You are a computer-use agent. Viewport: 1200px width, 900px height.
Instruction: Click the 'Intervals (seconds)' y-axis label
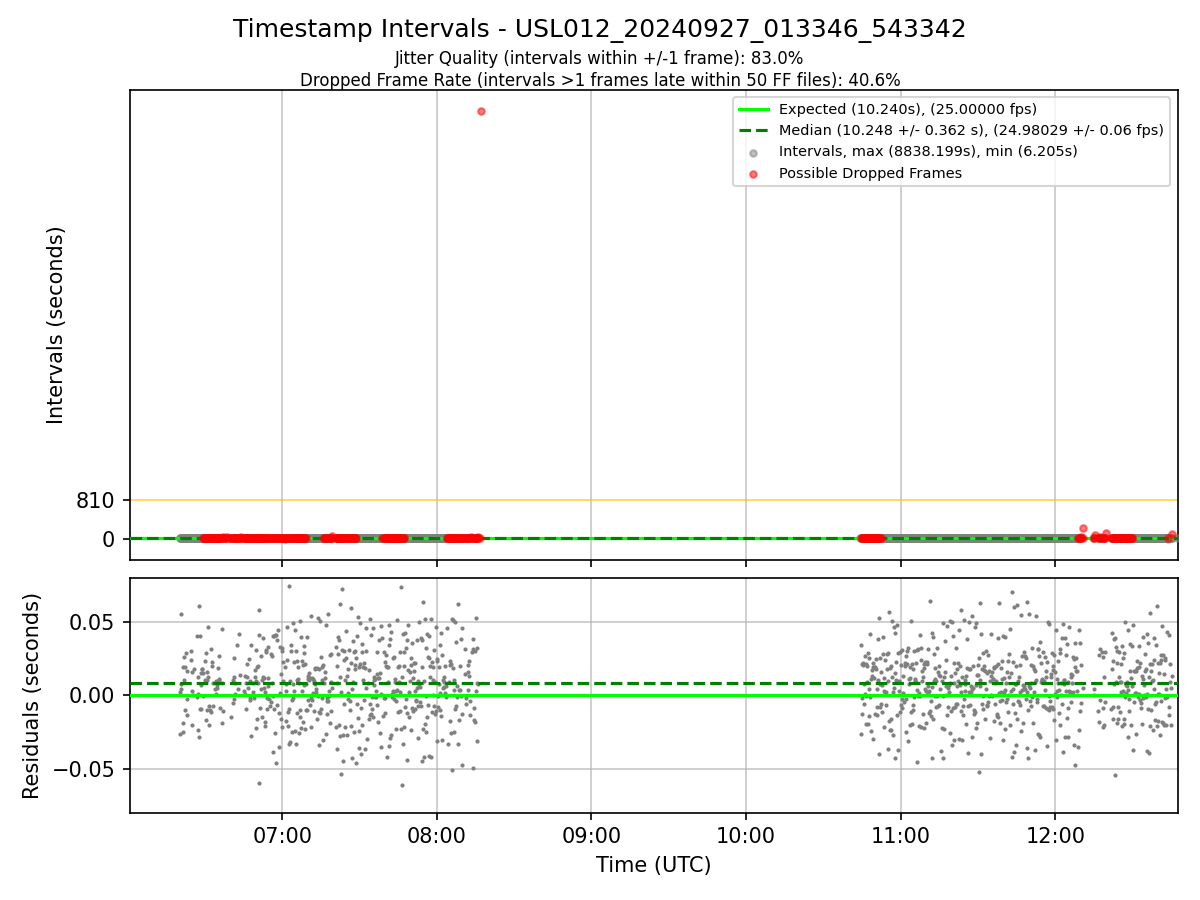[x=56, y=325]
